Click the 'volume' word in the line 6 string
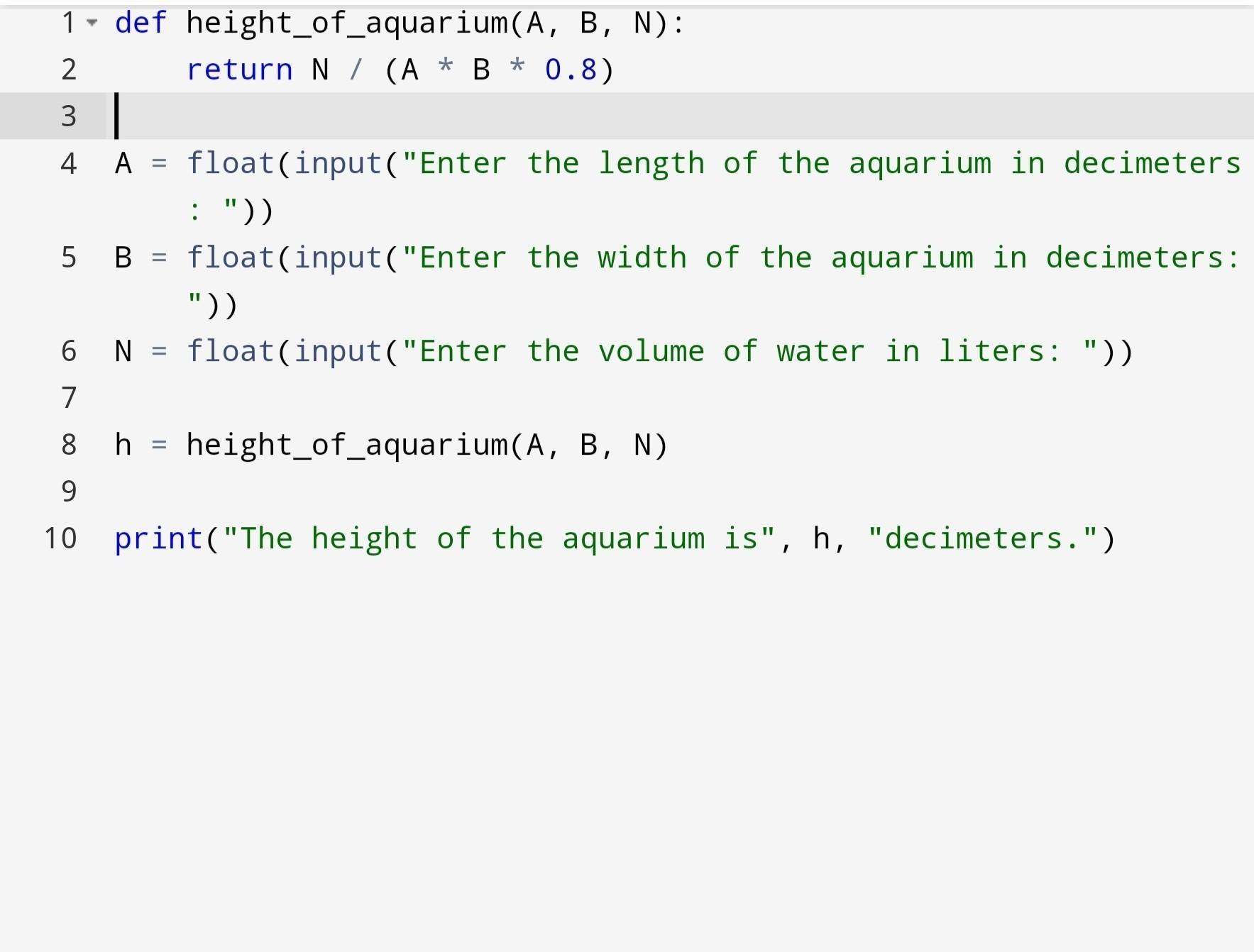Viewport: 1254px width, 952px height. click(x=651, y=351)
